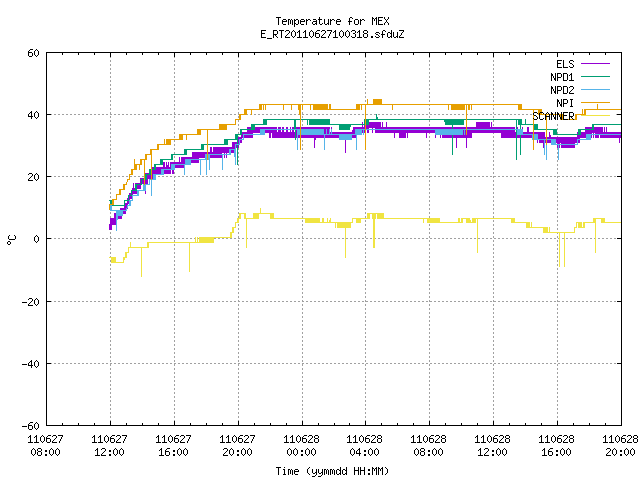Image resolution: width=640 pixels, height=480 pixels.
Task: Click the x-axis label 110627 20:00
Action: 238,446
